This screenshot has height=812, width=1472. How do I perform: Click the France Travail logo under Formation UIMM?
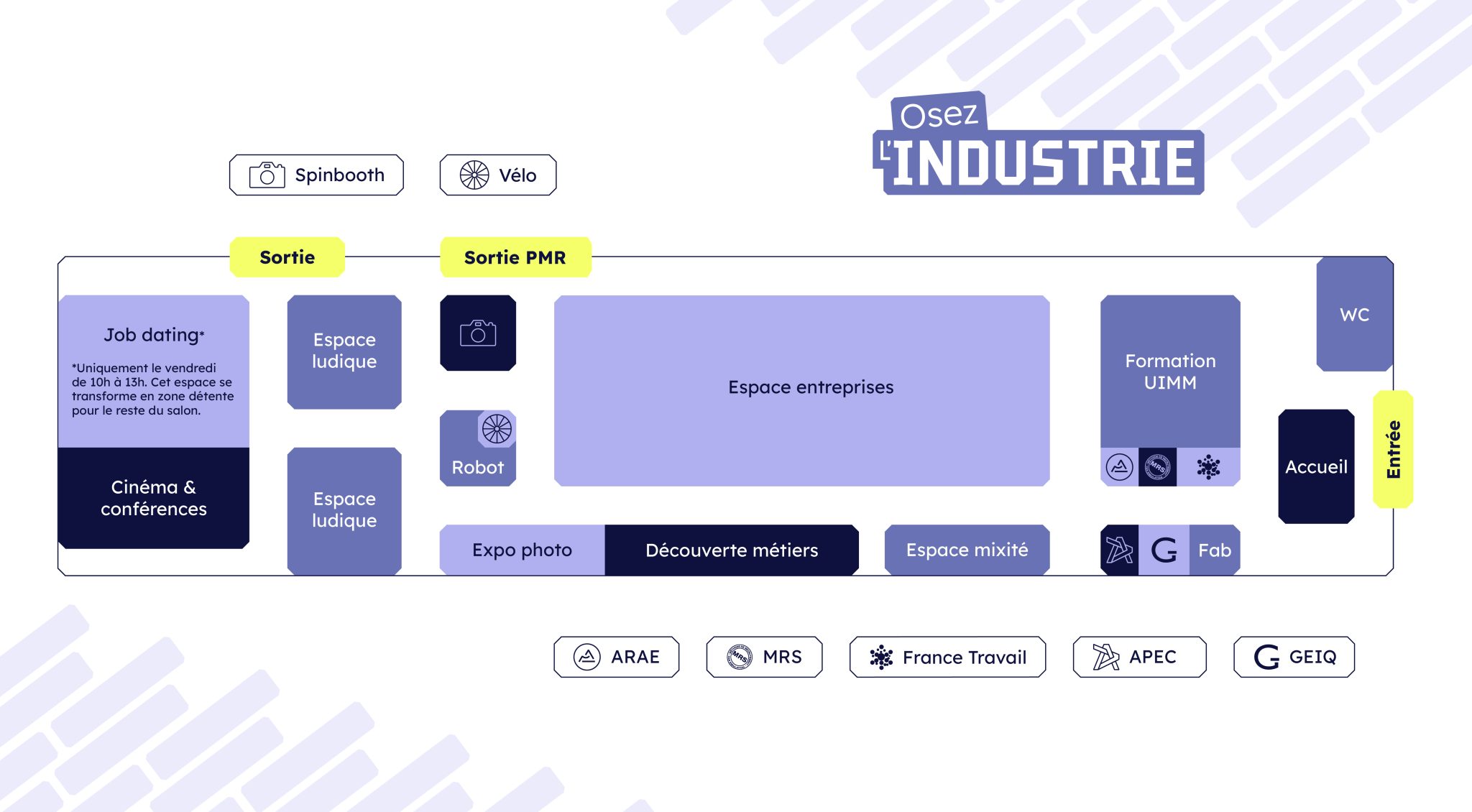click(1208, 467)
